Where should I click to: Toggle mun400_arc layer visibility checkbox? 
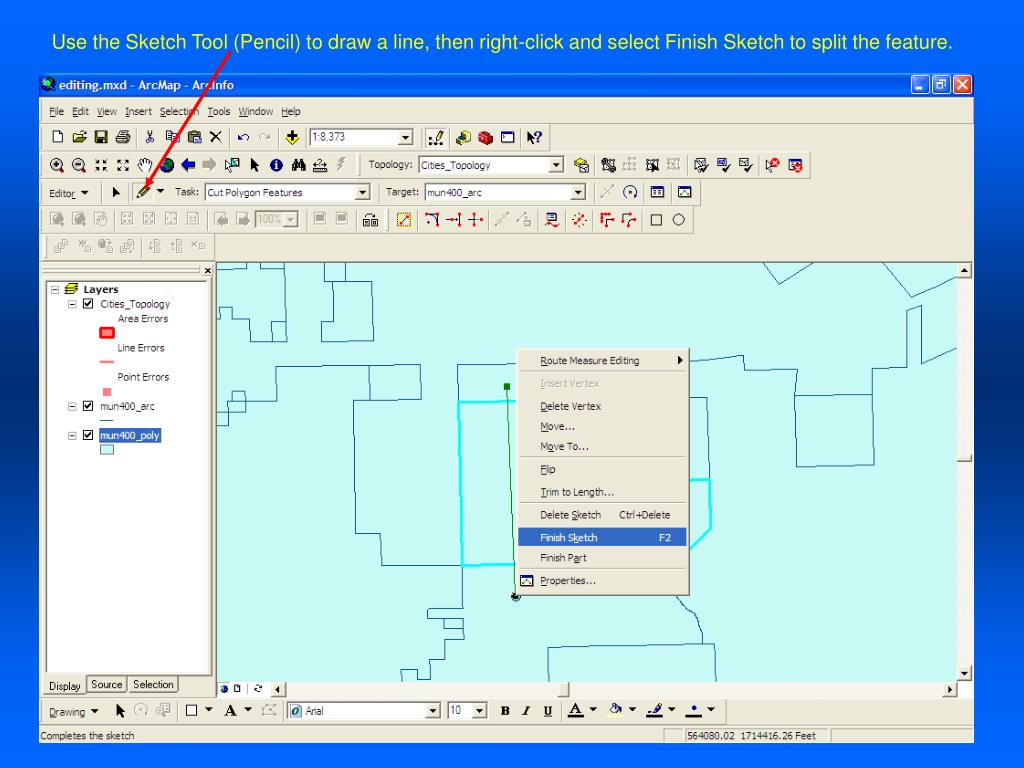click(88, 406)
